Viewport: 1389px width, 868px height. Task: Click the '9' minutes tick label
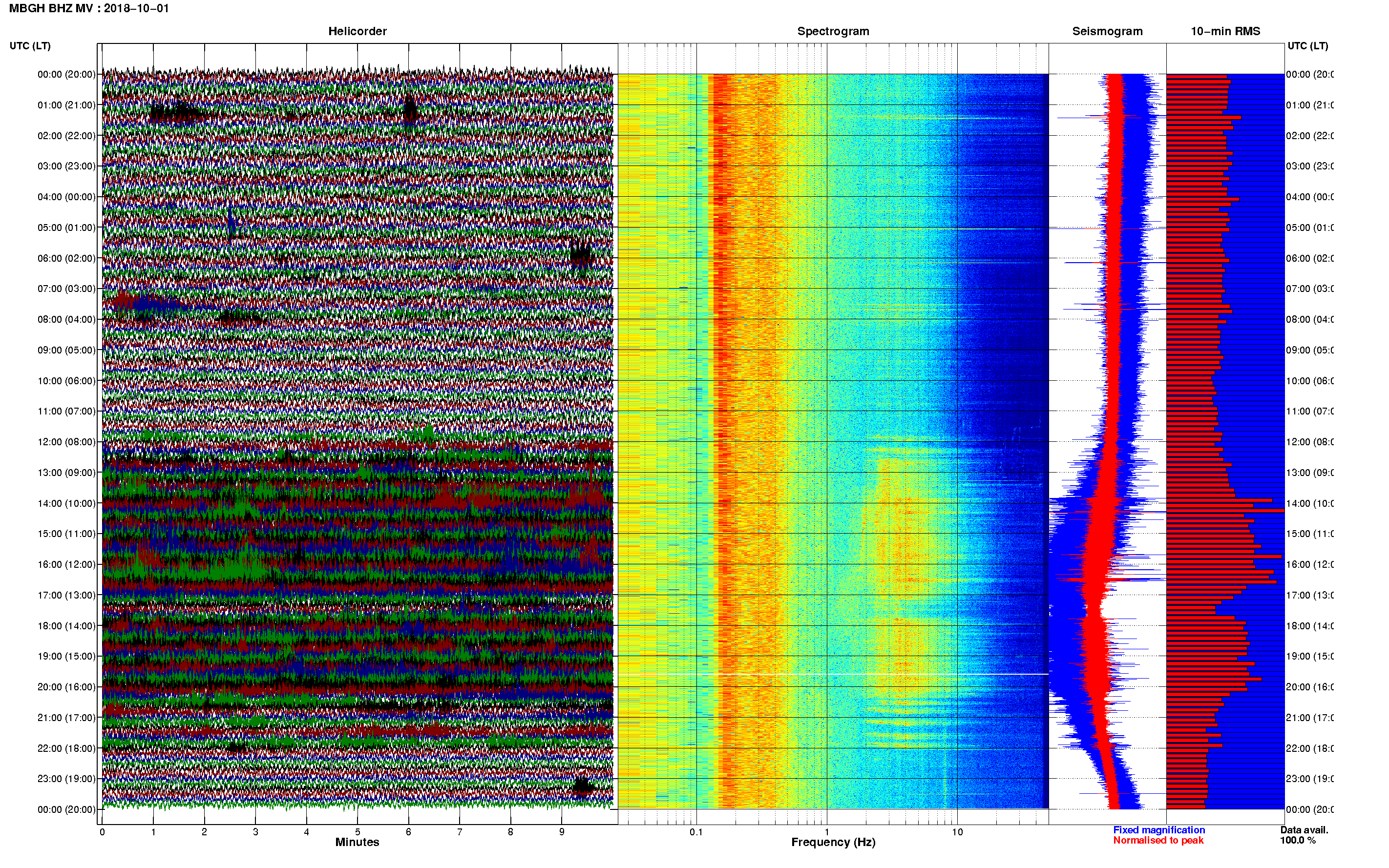pyautogui.click(x=562, y=832)
